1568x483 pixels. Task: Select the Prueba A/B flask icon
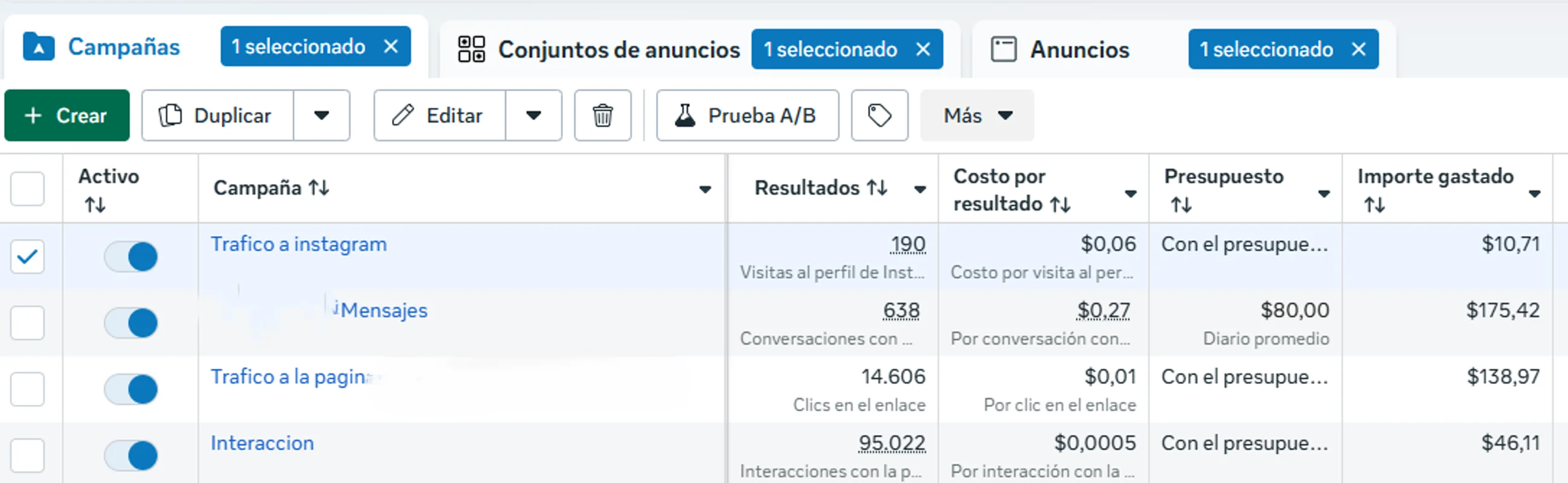click(687, 115)
